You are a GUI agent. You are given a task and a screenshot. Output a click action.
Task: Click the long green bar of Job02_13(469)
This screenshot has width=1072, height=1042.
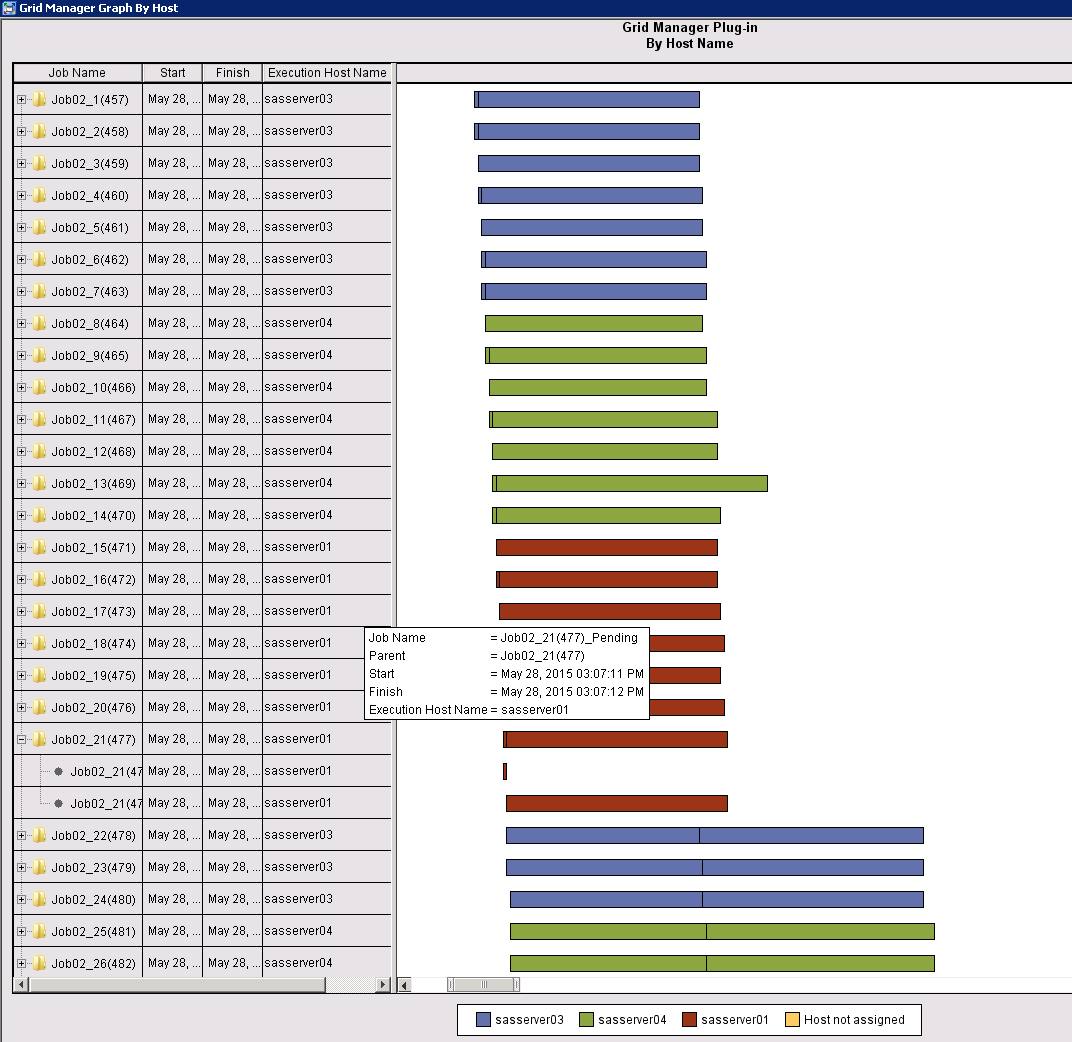click(x=630, y=483)
